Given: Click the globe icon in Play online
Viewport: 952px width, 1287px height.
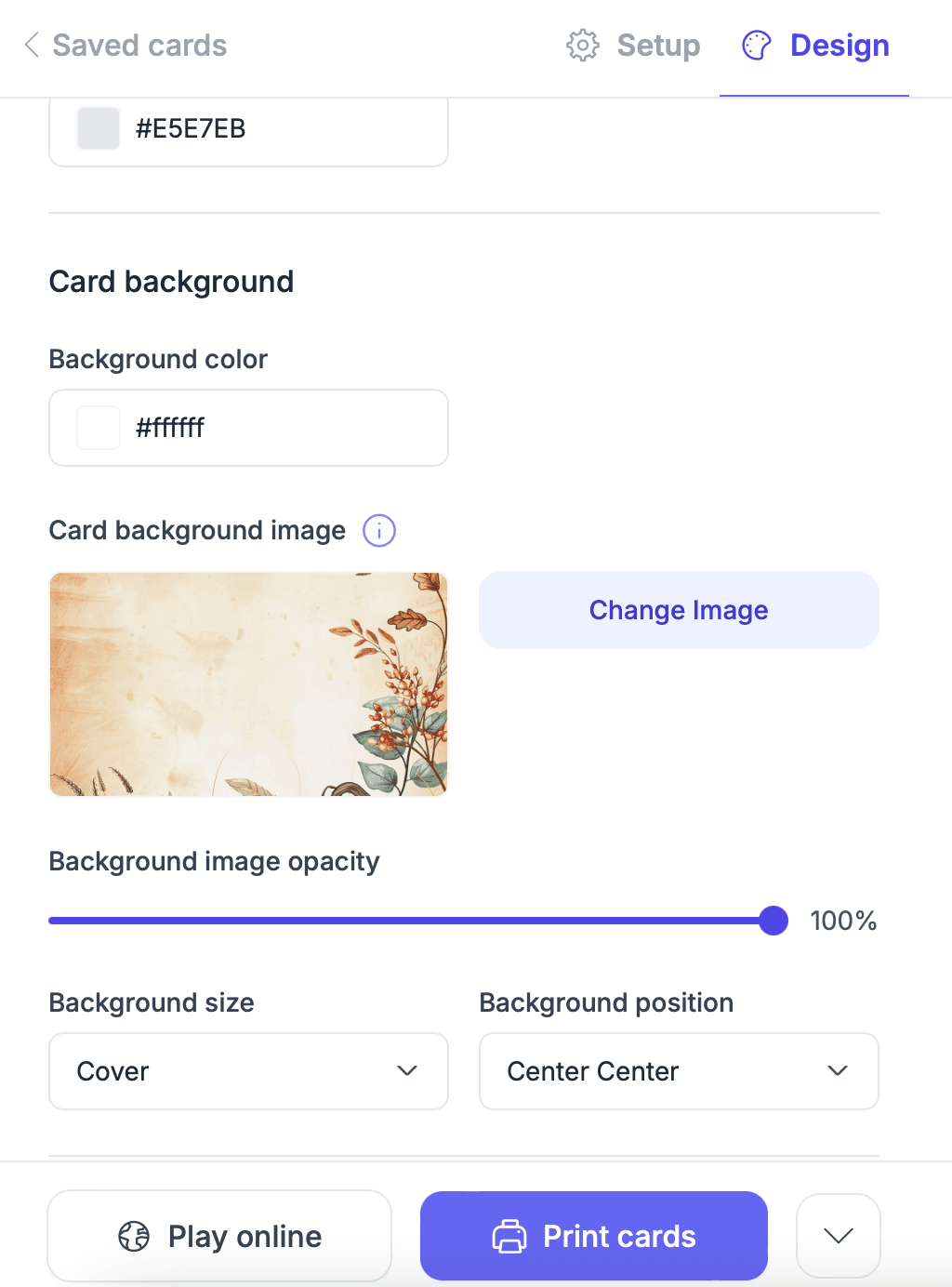Looking at the screenshot, I should pyautogui.click(x=134, y=1236).
